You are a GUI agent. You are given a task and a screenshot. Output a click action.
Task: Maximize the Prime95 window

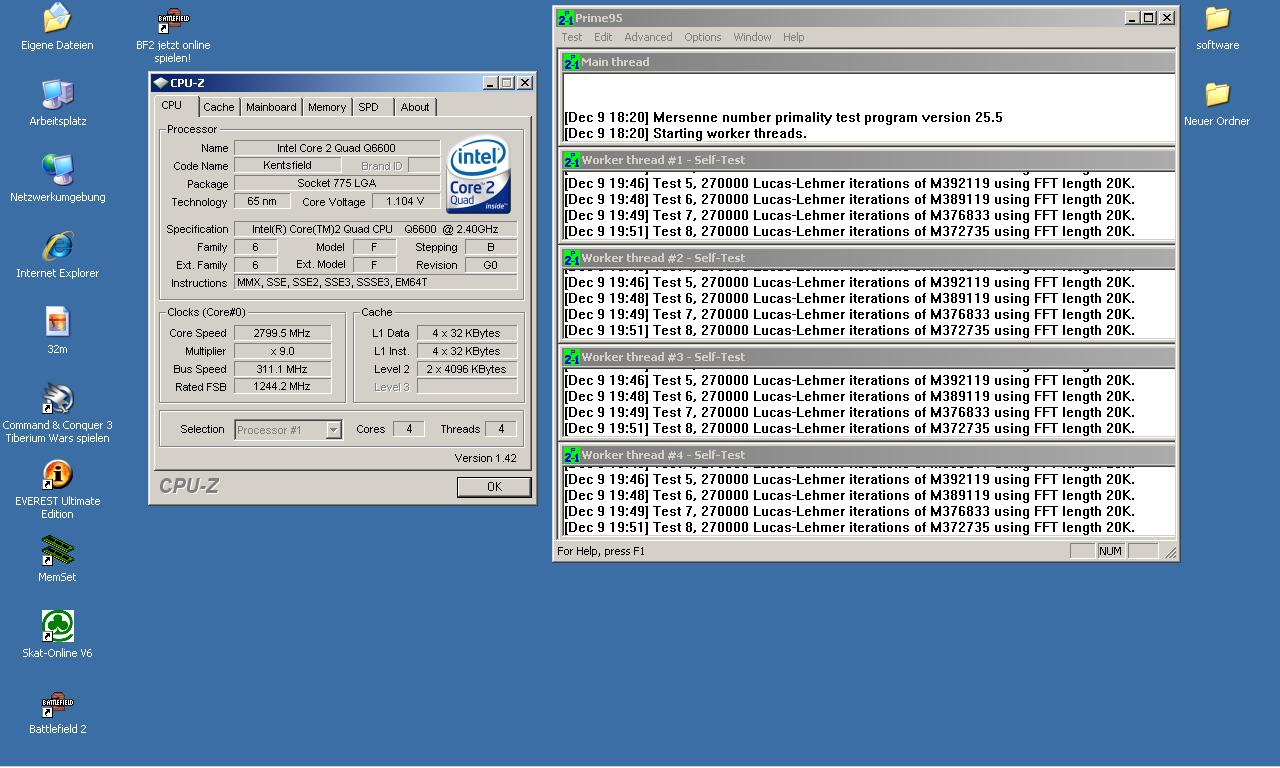[x=1149, y=18]
